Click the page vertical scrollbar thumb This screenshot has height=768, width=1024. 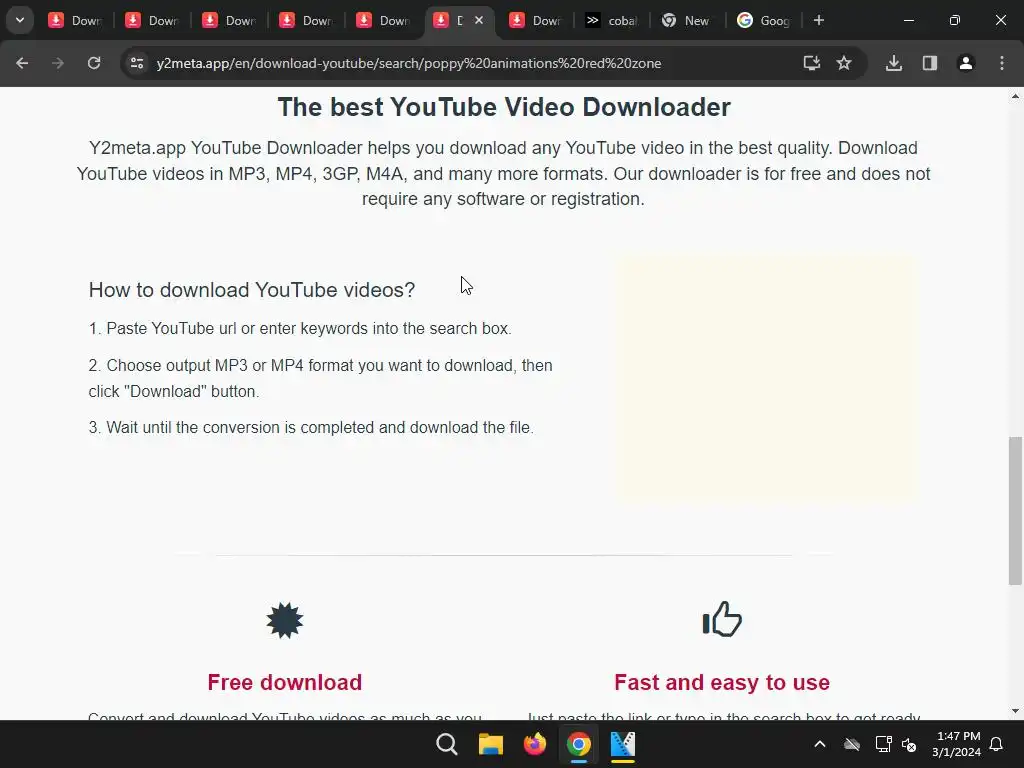1015,511
